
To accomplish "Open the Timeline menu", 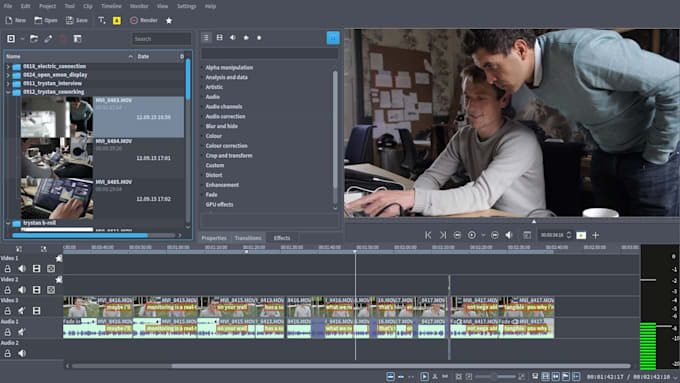I will (x=111, y=6).
